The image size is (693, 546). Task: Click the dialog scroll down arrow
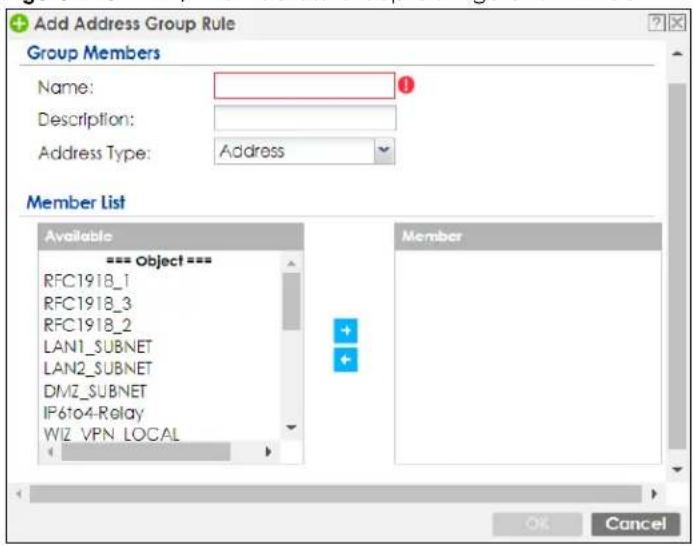point(677,469)
